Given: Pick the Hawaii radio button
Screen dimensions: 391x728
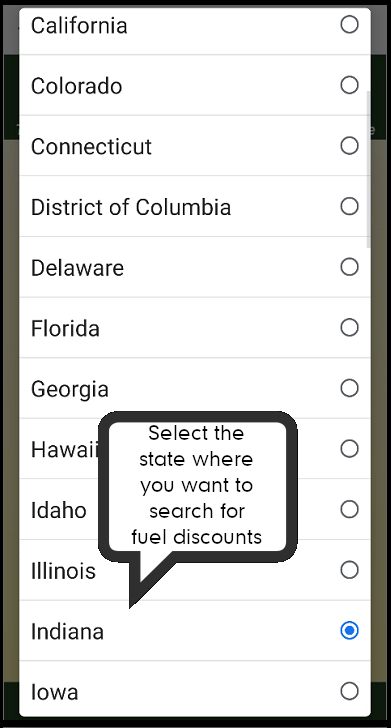Looking at the screenshot, I should point(349,449).
